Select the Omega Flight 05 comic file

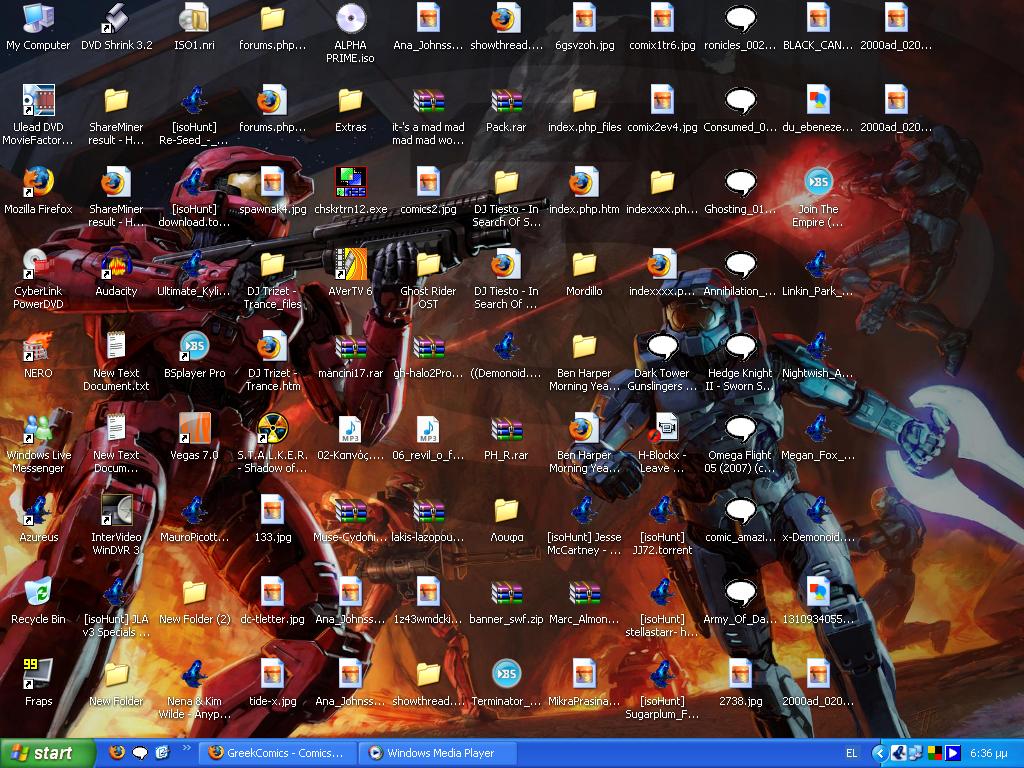coord(740,443)
